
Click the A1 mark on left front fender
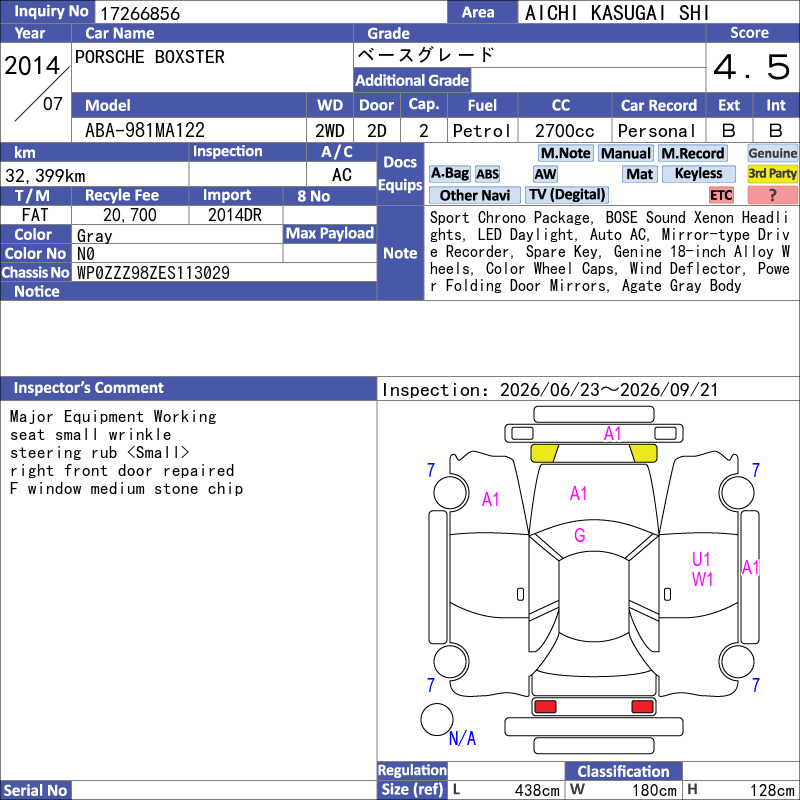click(490, 499)
